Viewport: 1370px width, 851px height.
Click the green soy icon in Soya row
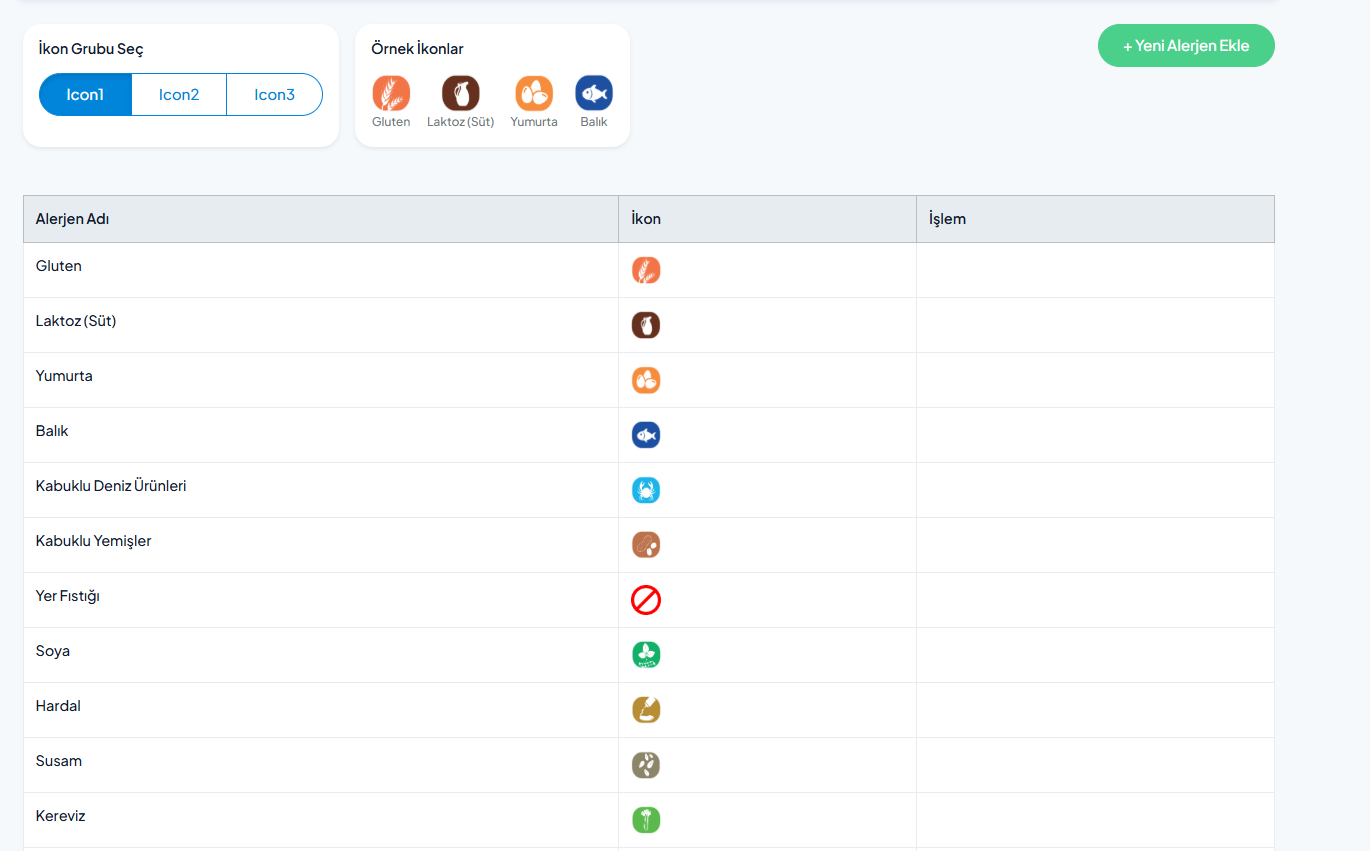pyautogui.click(x=646, y=655)
